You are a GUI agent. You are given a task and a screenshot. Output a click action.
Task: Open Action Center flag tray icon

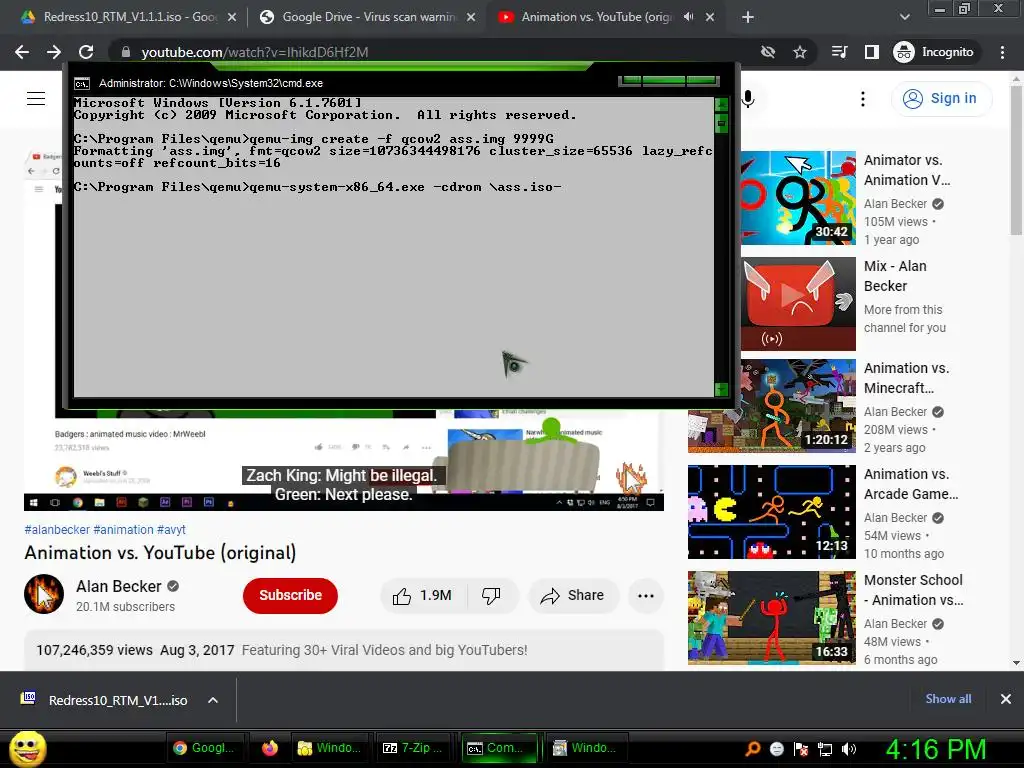coord(801,749)
